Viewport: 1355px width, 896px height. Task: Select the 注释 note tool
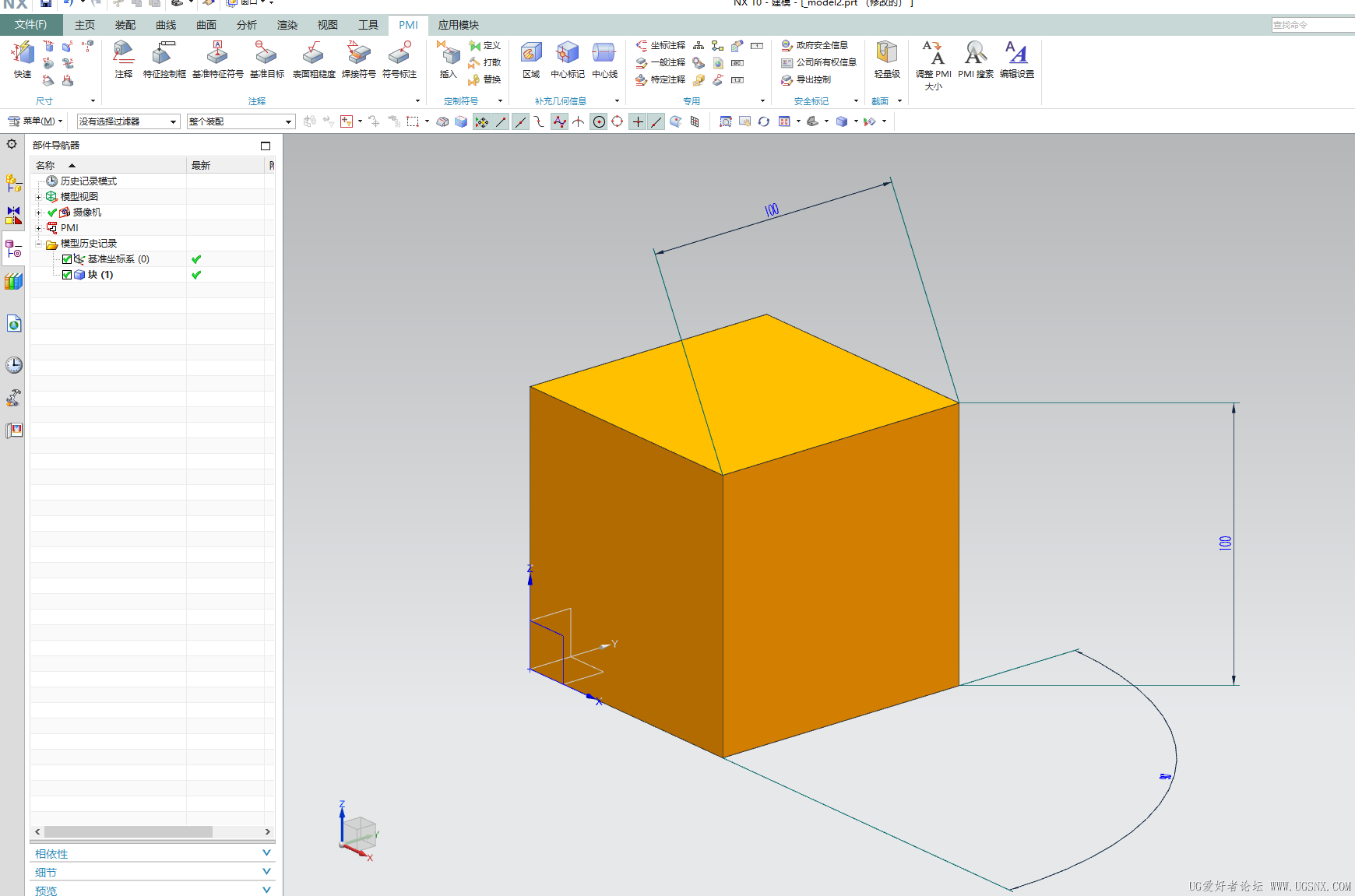[x=124, y=60]
